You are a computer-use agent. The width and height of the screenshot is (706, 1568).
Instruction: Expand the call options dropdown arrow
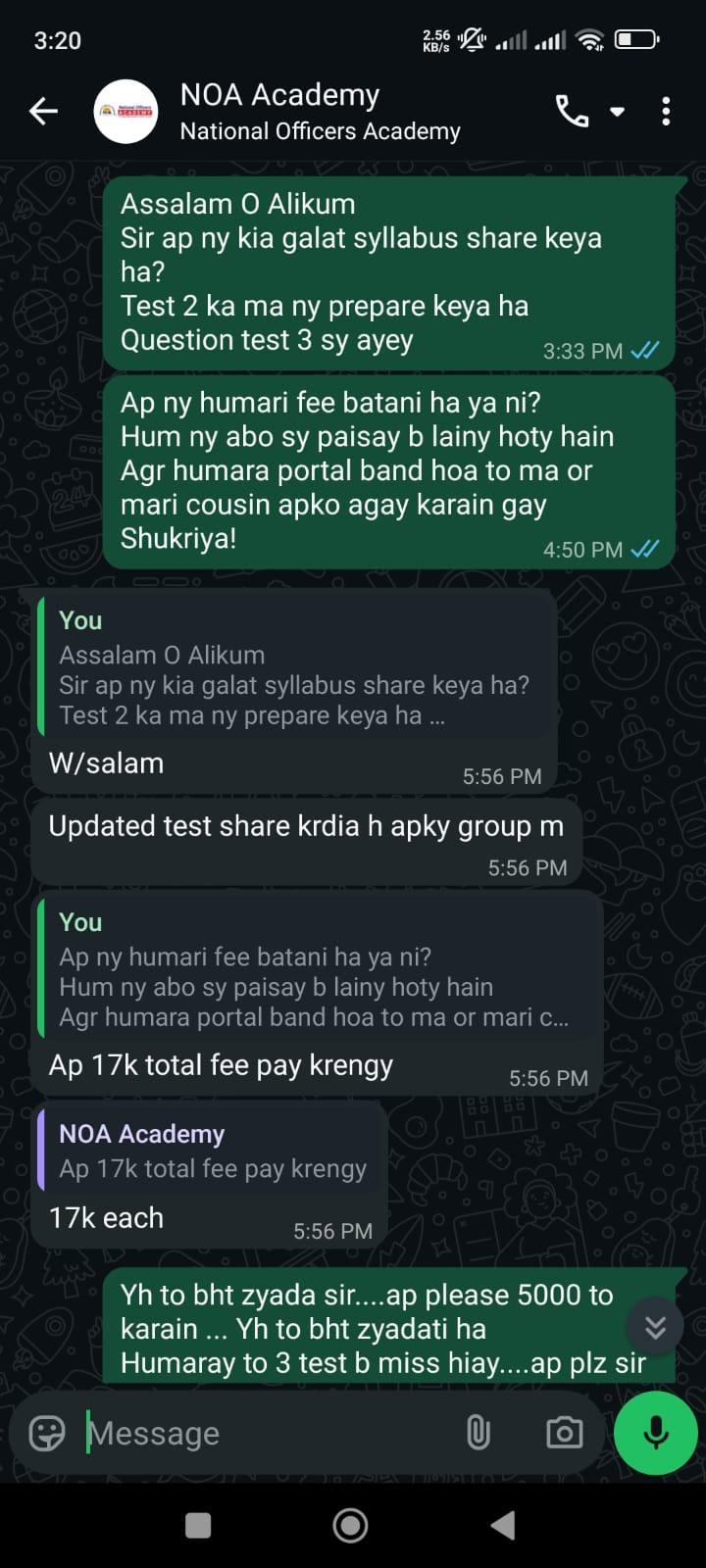(x=618, y=112)
